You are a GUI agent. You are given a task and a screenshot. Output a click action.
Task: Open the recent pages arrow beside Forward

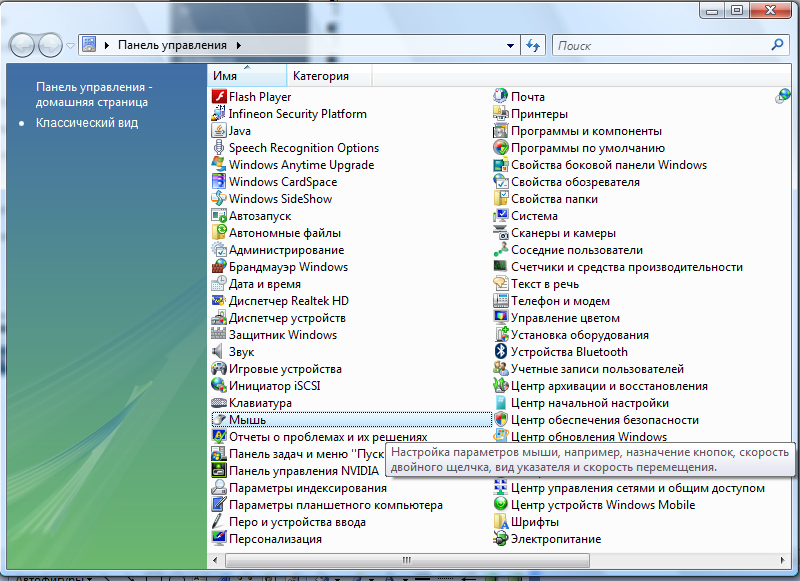(x=70, y=46)
